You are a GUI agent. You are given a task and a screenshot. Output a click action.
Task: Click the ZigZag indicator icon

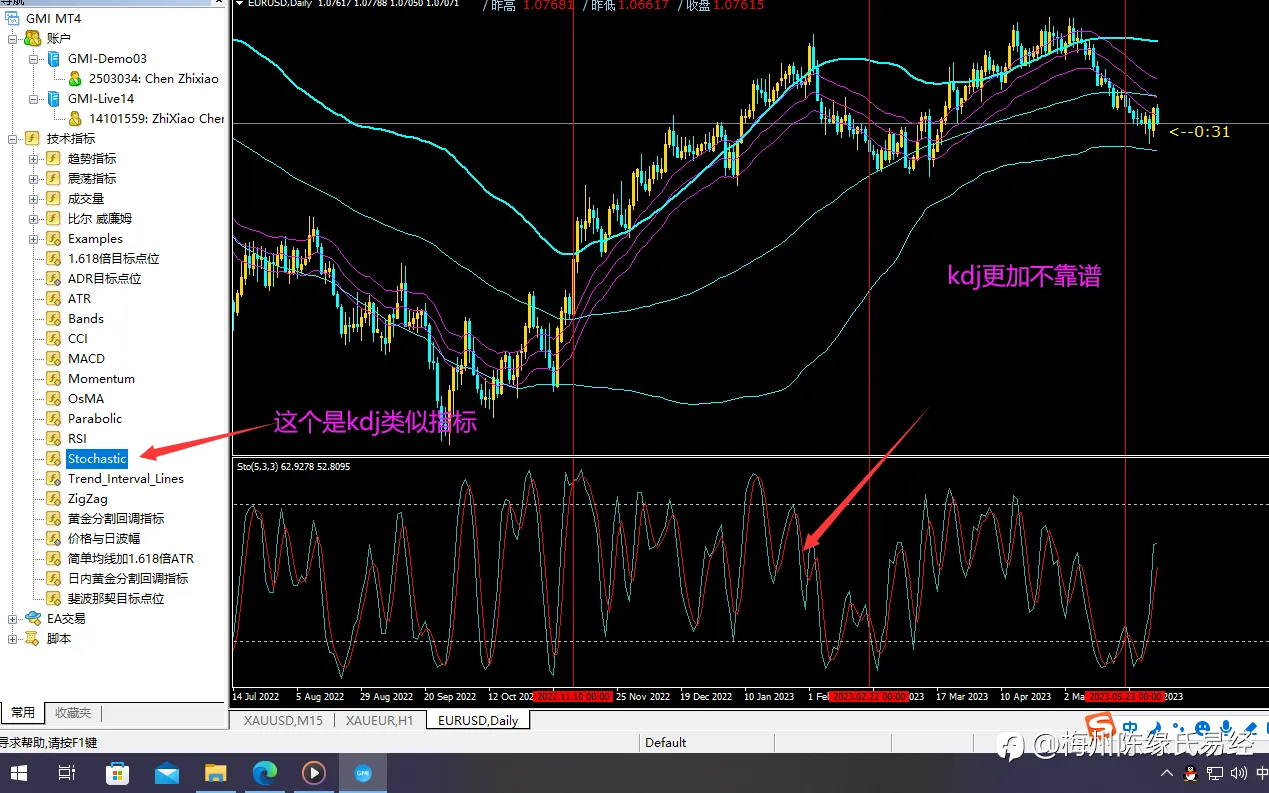pos(53,498)
